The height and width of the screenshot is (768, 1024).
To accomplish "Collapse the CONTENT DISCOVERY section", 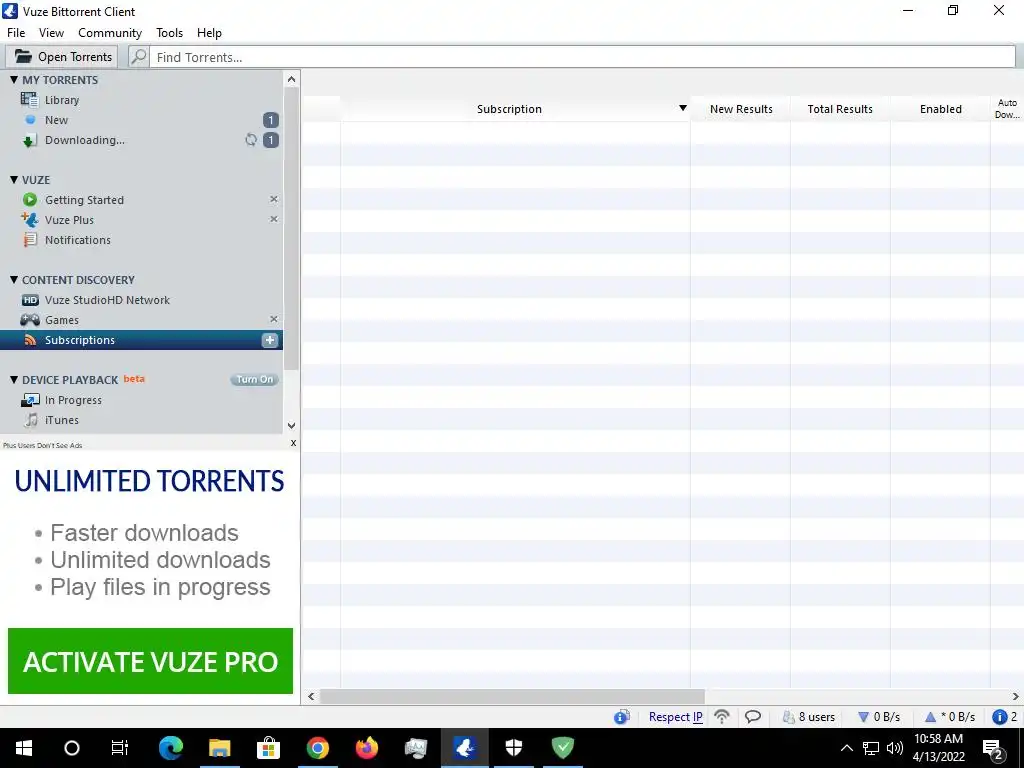I will [x=14, y=280].
